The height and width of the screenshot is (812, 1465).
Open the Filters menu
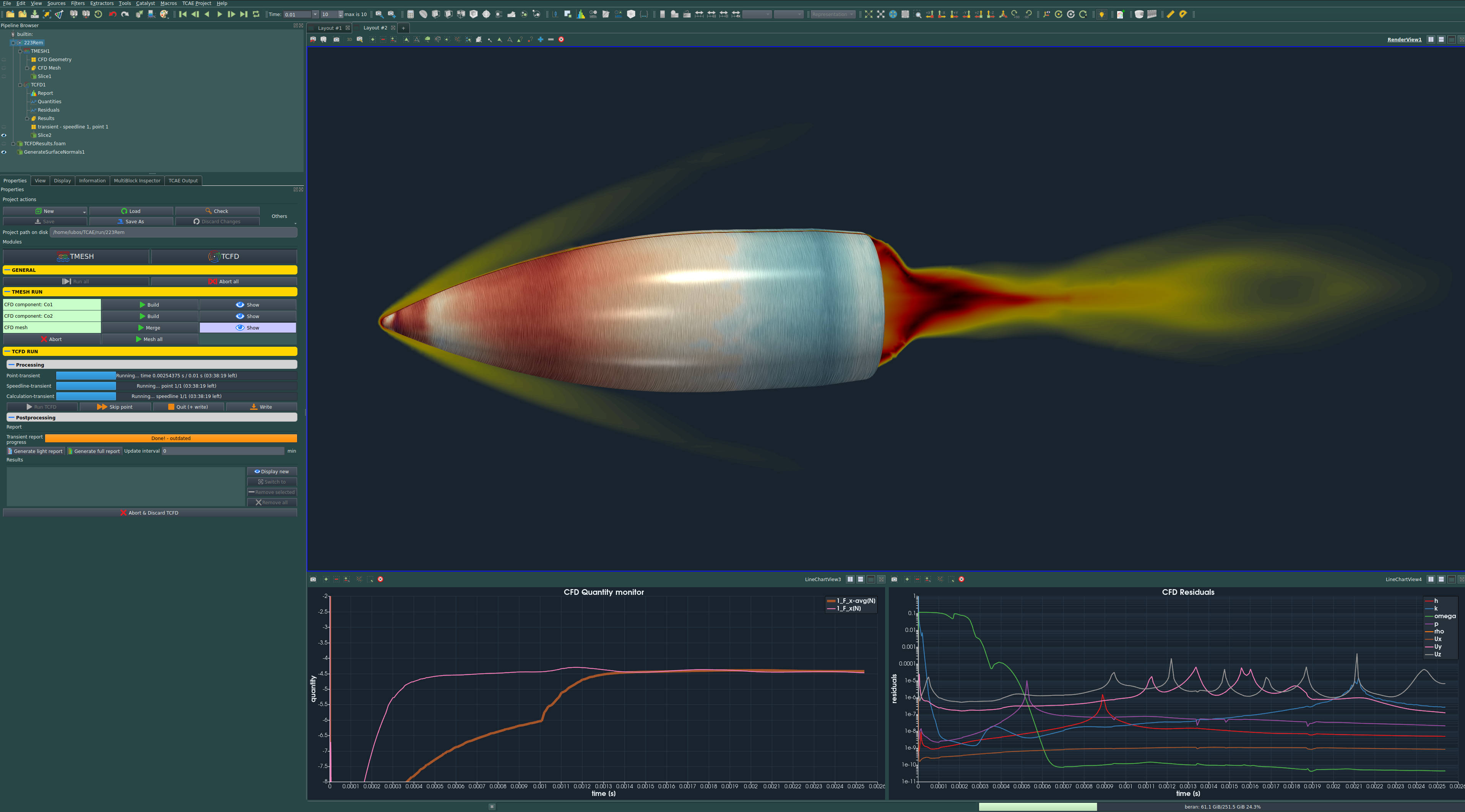tap(77, 3)
